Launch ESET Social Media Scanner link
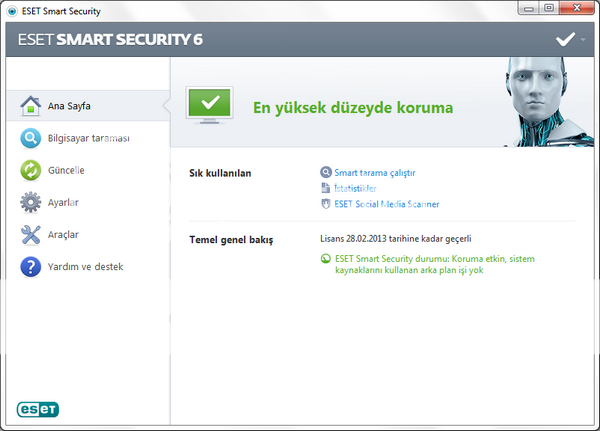 coord(387,204)
